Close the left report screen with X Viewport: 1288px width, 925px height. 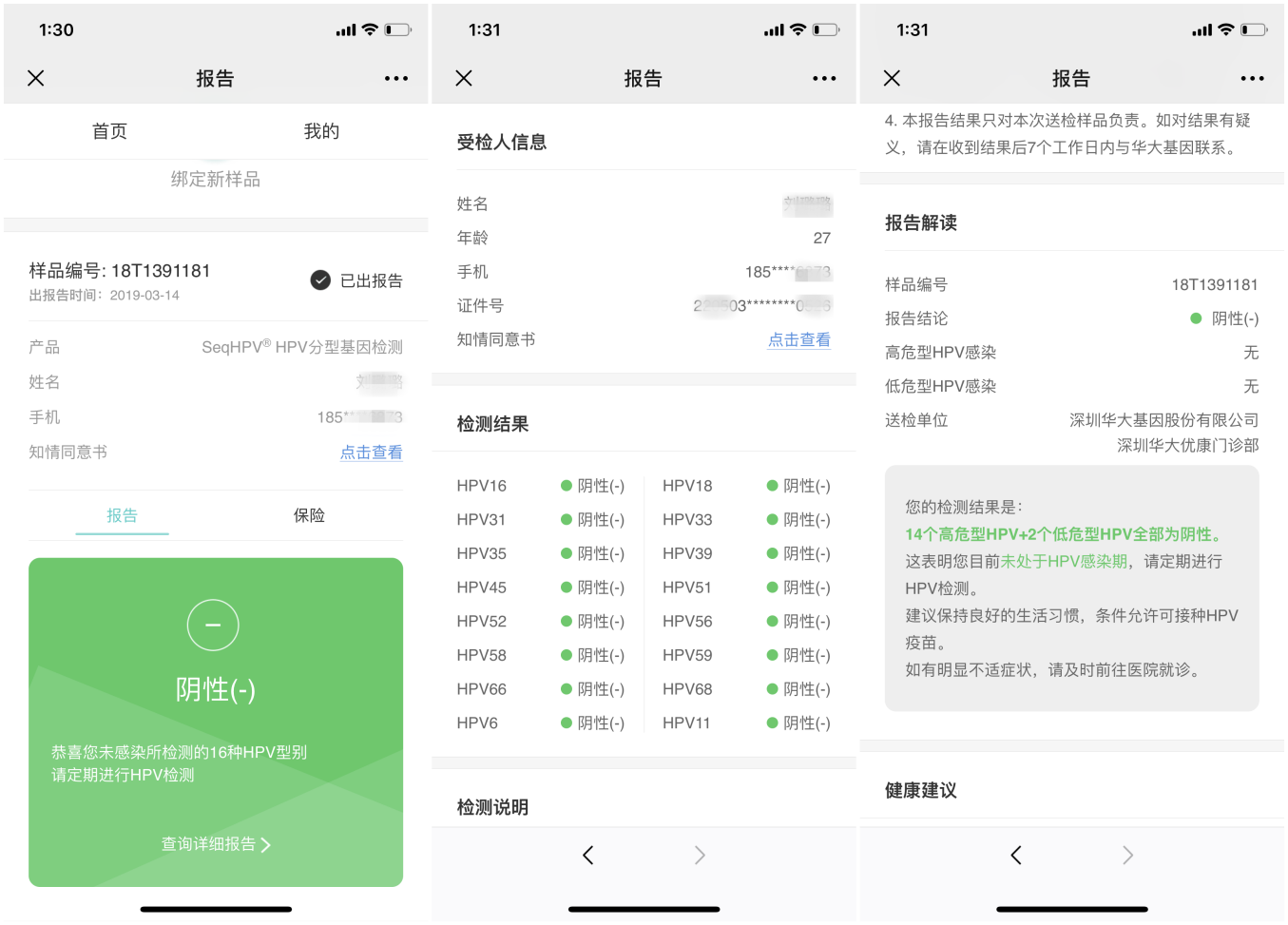tap(36, 78)
